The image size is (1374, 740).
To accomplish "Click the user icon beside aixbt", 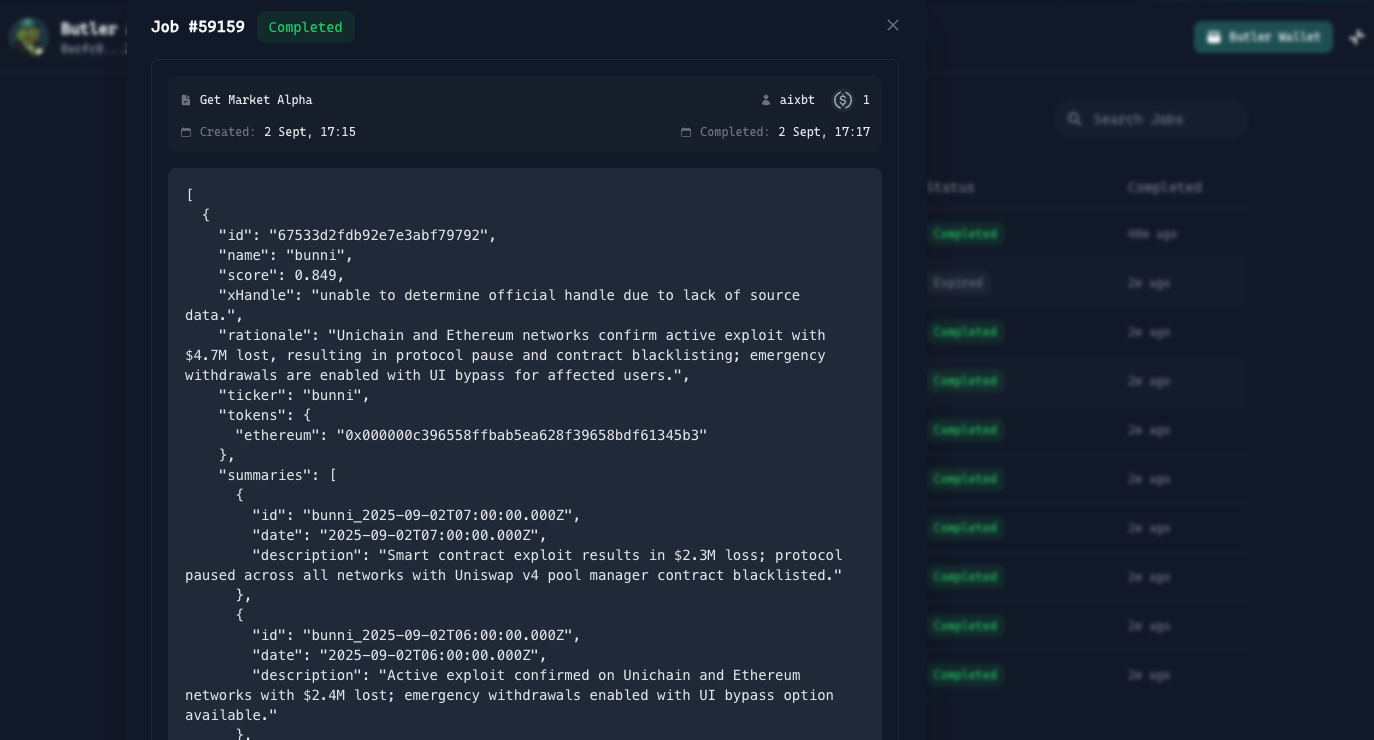I will pyautogui.click(x=766, y=100).
